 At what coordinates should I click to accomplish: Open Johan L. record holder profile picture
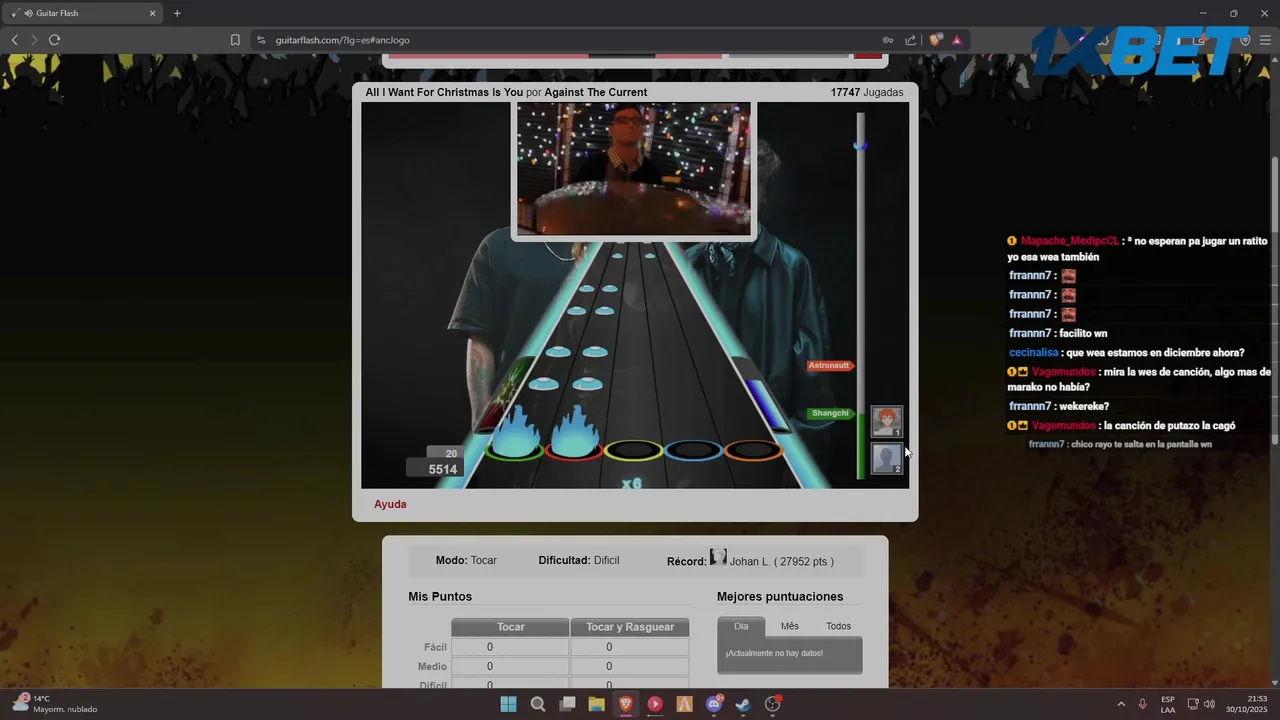[x=718, y=558]
